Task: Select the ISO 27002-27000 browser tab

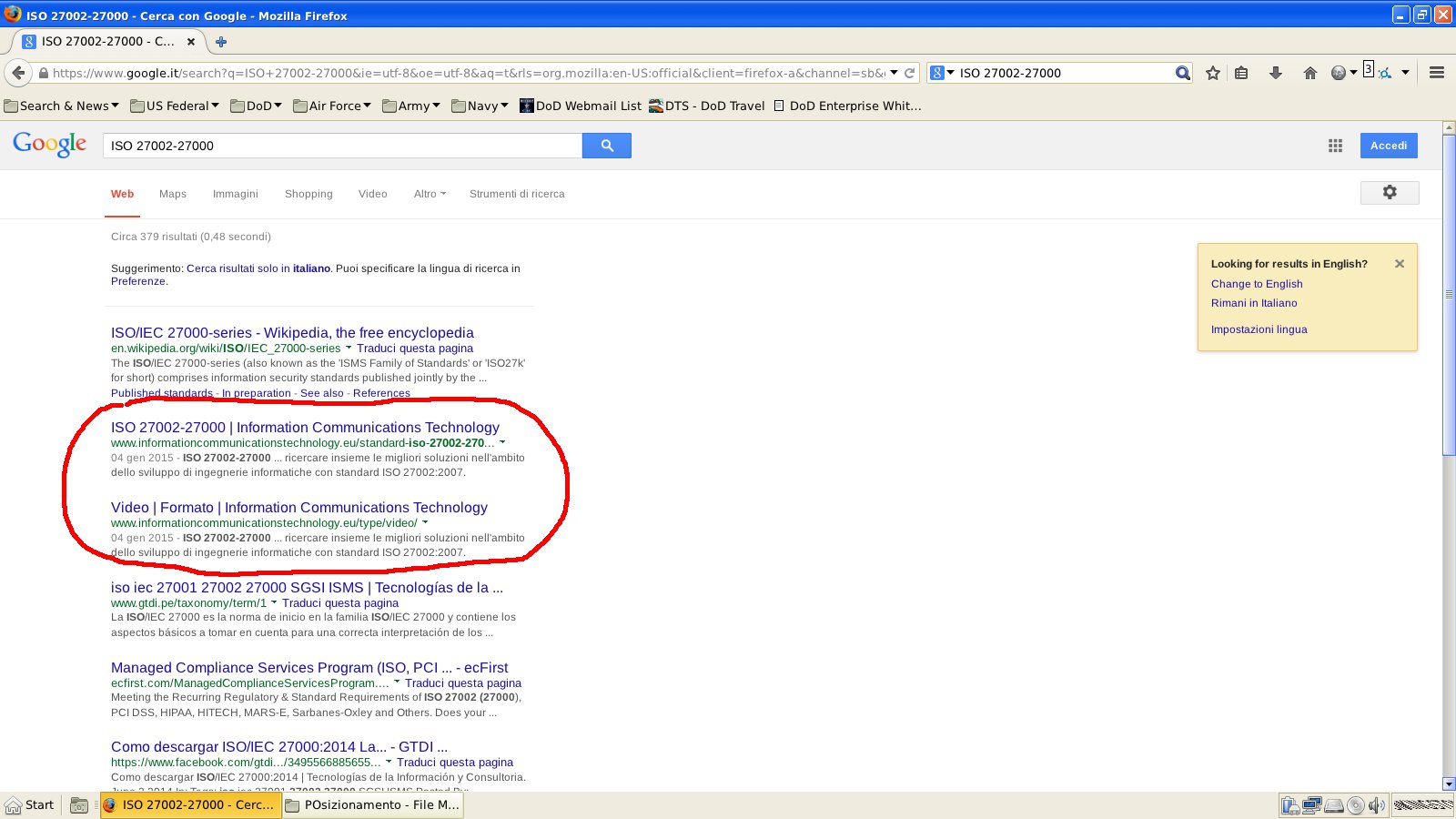Action: pyautogui.click(x=109, y=41)
